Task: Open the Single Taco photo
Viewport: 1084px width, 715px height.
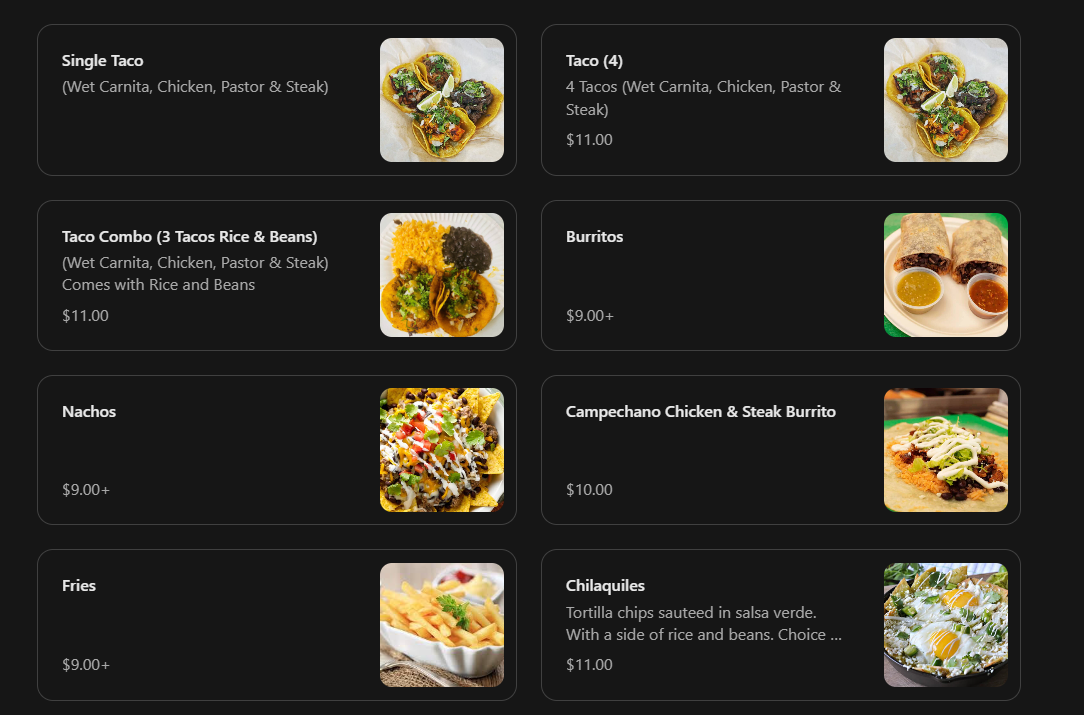Action: point(442,100)
